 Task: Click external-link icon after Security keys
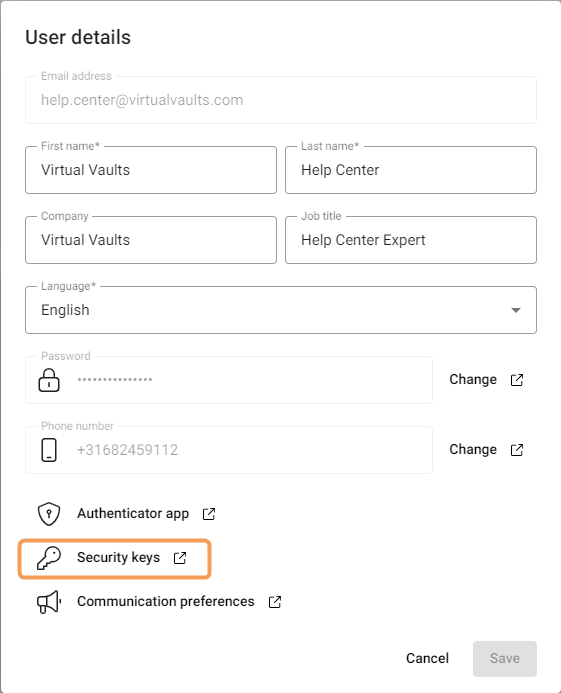pyautogui.click(x=180, y=558)
